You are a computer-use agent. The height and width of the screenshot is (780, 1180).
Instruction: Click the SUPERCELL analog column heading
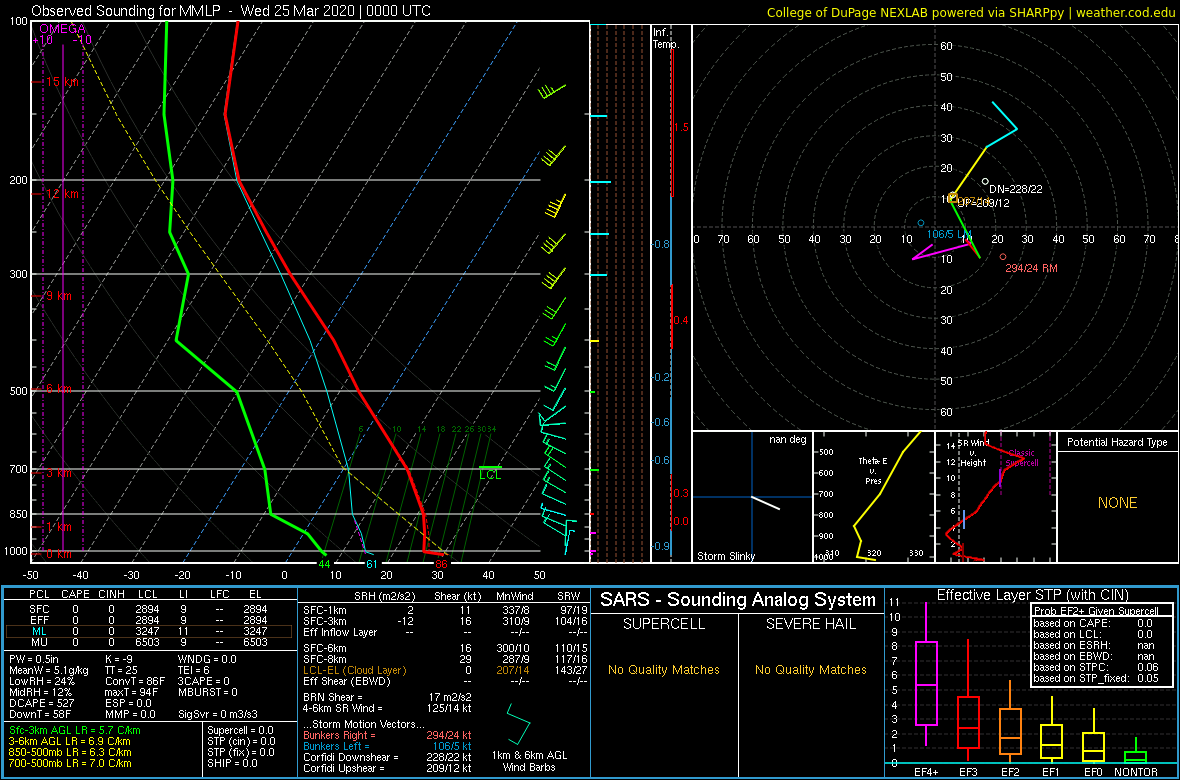click(x=663, y=626)
